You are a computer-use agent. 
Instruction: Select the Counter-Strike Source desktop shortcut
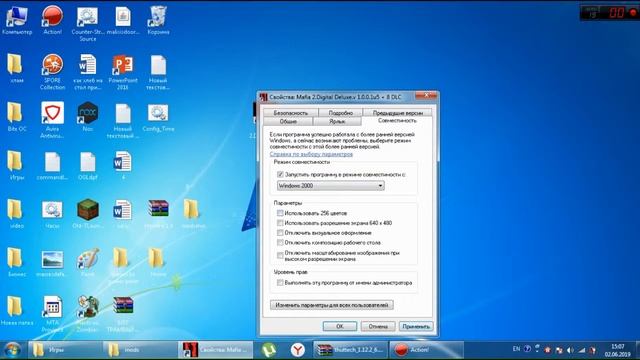tap(88, 24)
